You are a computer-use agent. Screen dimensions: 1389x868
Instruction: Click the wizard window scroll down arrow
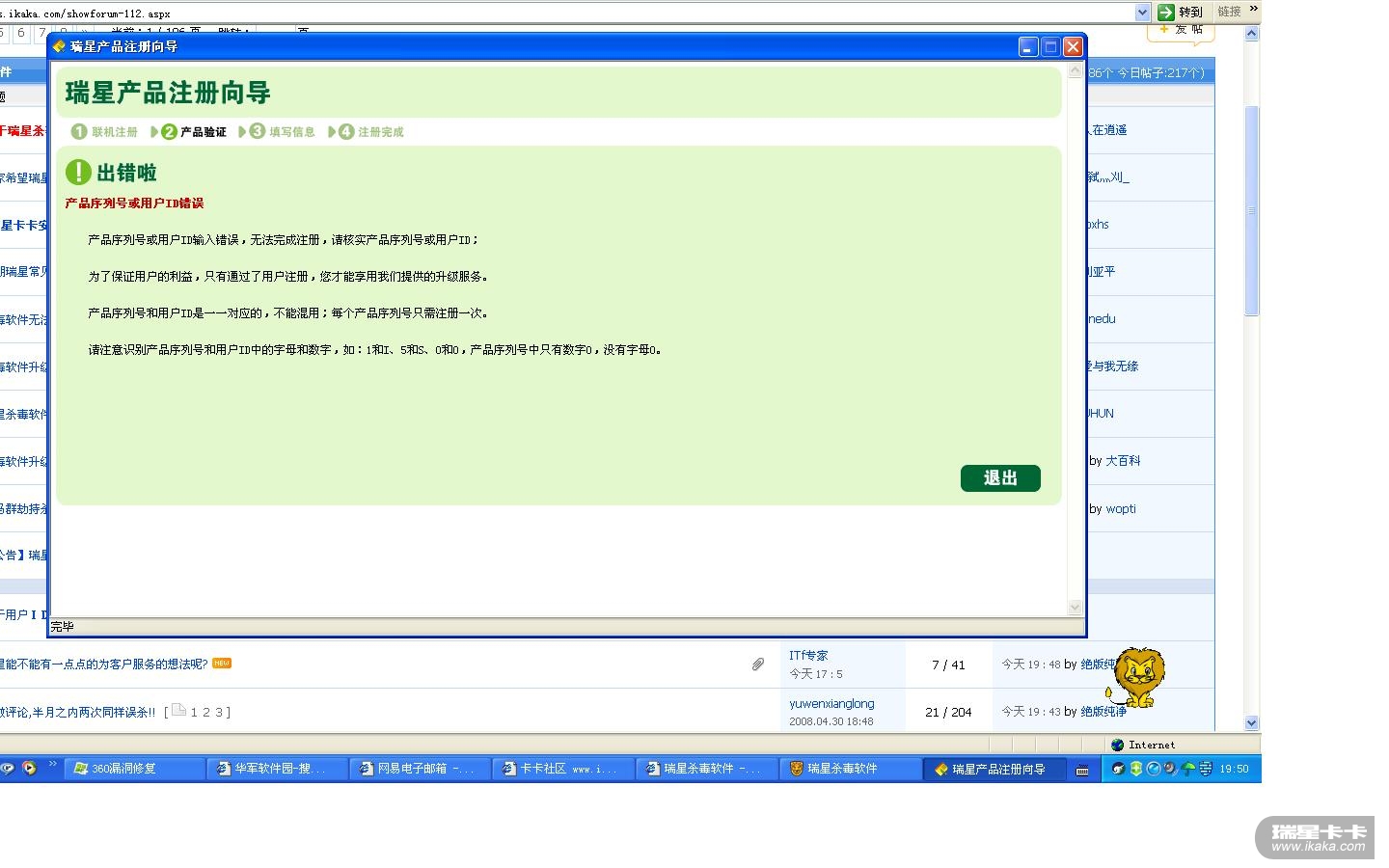[1076, 608]
